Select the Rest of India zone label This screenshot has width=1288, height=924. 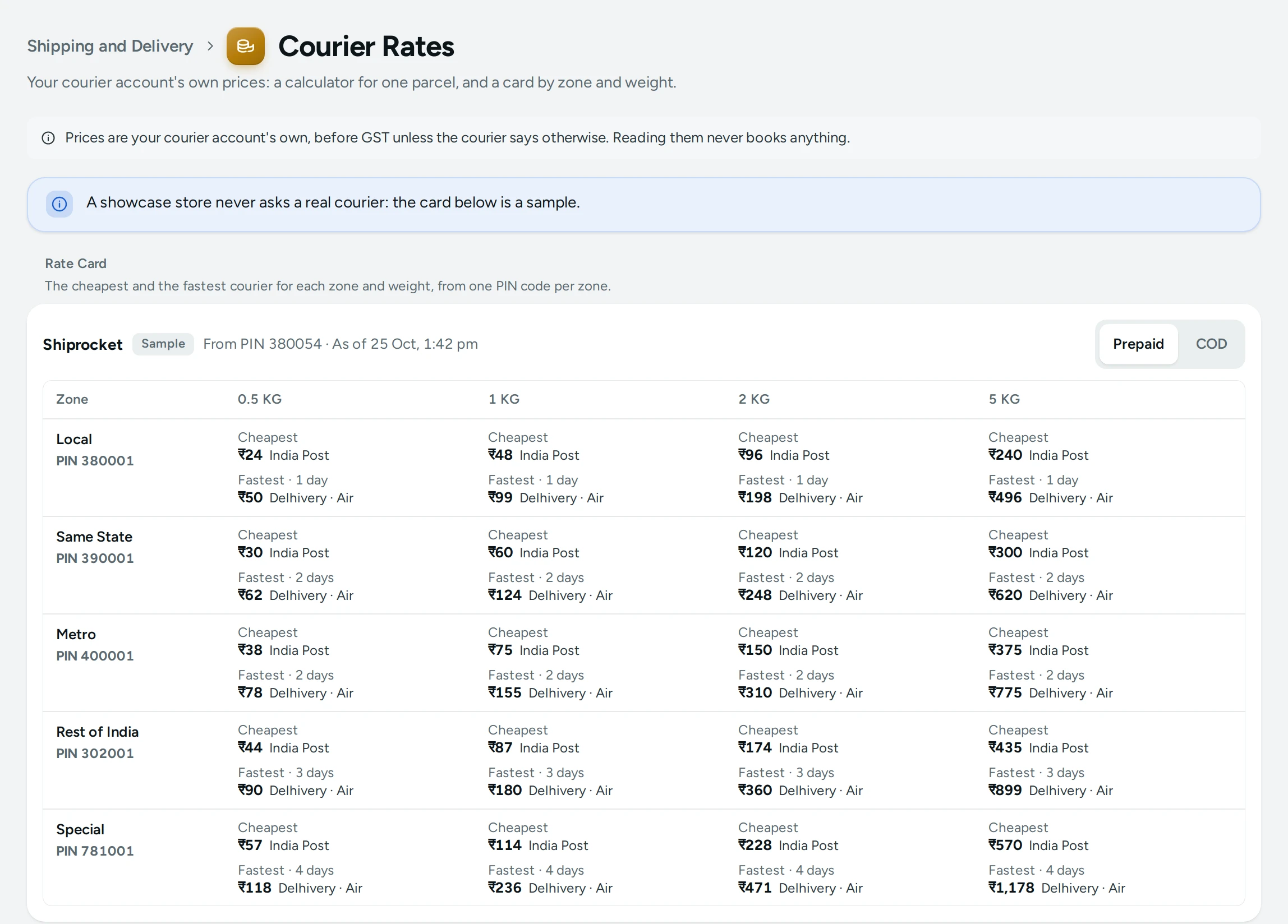click(97, 732)
